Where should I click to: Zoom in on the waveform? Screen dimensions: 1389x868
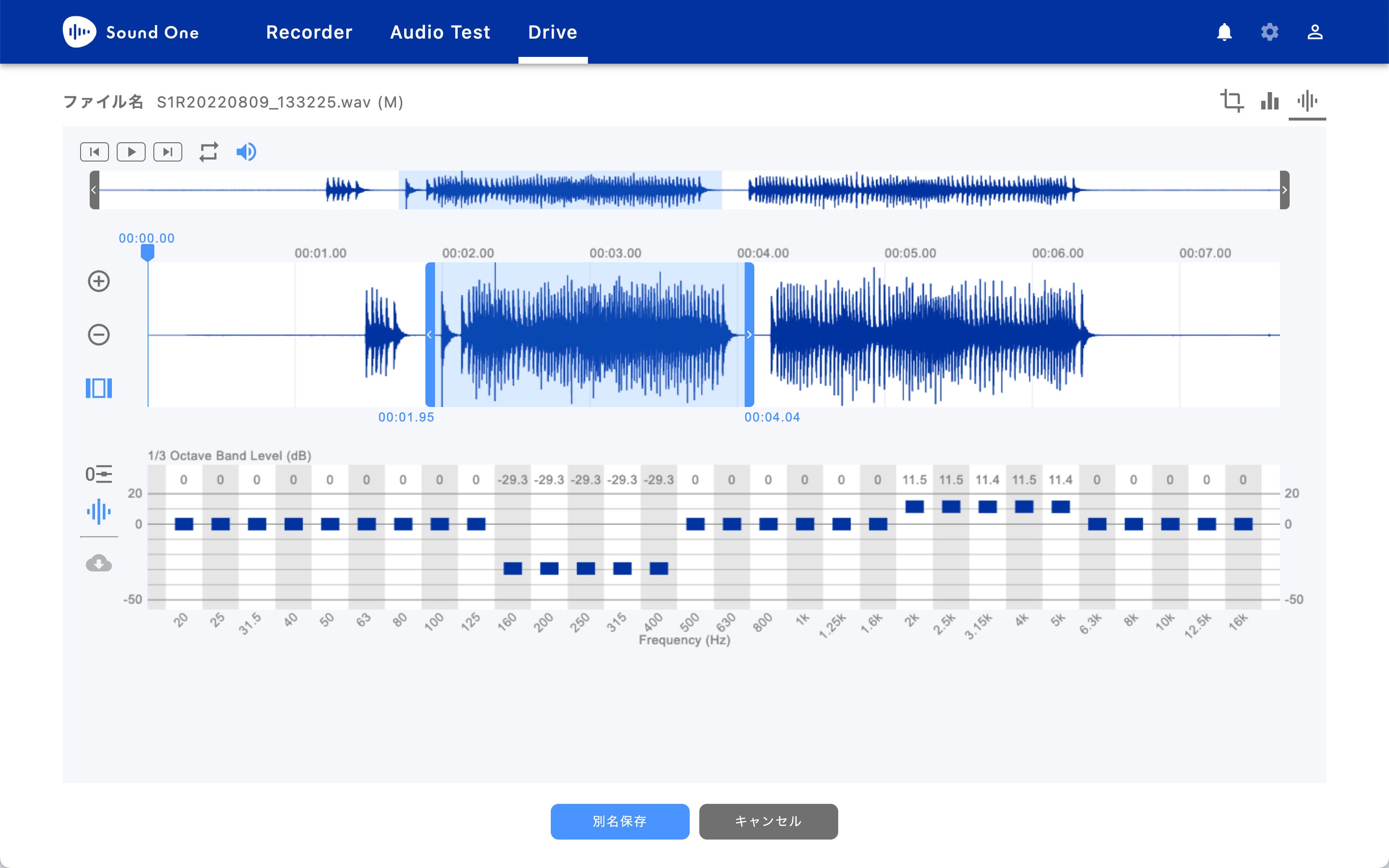99,281
